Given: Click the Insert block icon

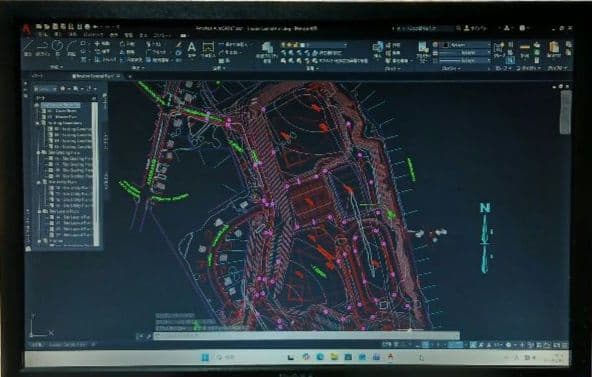Looking at the screenshot, I should tap(378, 49).
